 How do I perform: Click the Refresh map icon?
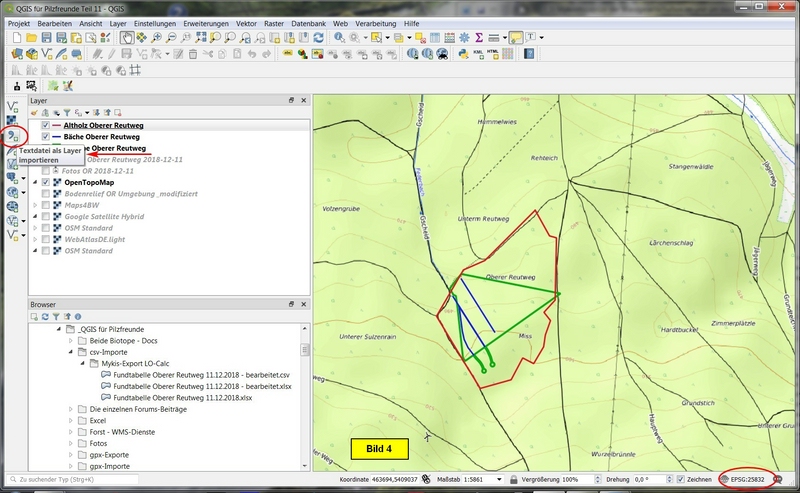[x=318, y=38]
